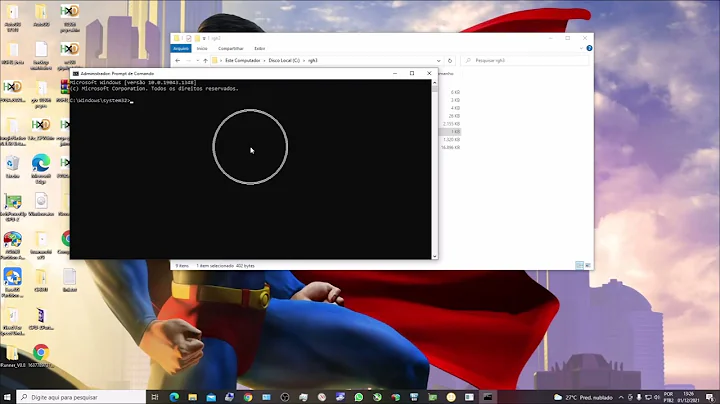The image size is (720, 404).
Task: Open the weather widget showing 27°C
Action: tap(583, 397)
